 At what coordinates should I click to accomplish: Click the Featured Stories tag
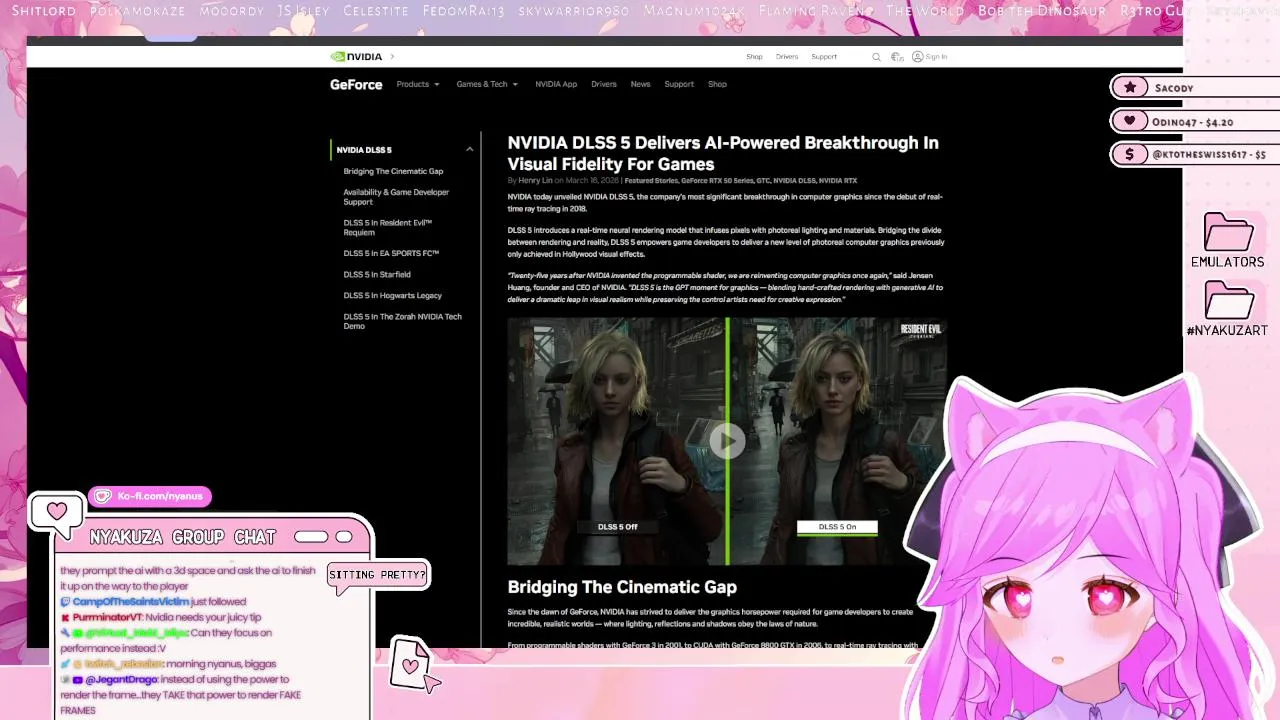coord(651,181)
